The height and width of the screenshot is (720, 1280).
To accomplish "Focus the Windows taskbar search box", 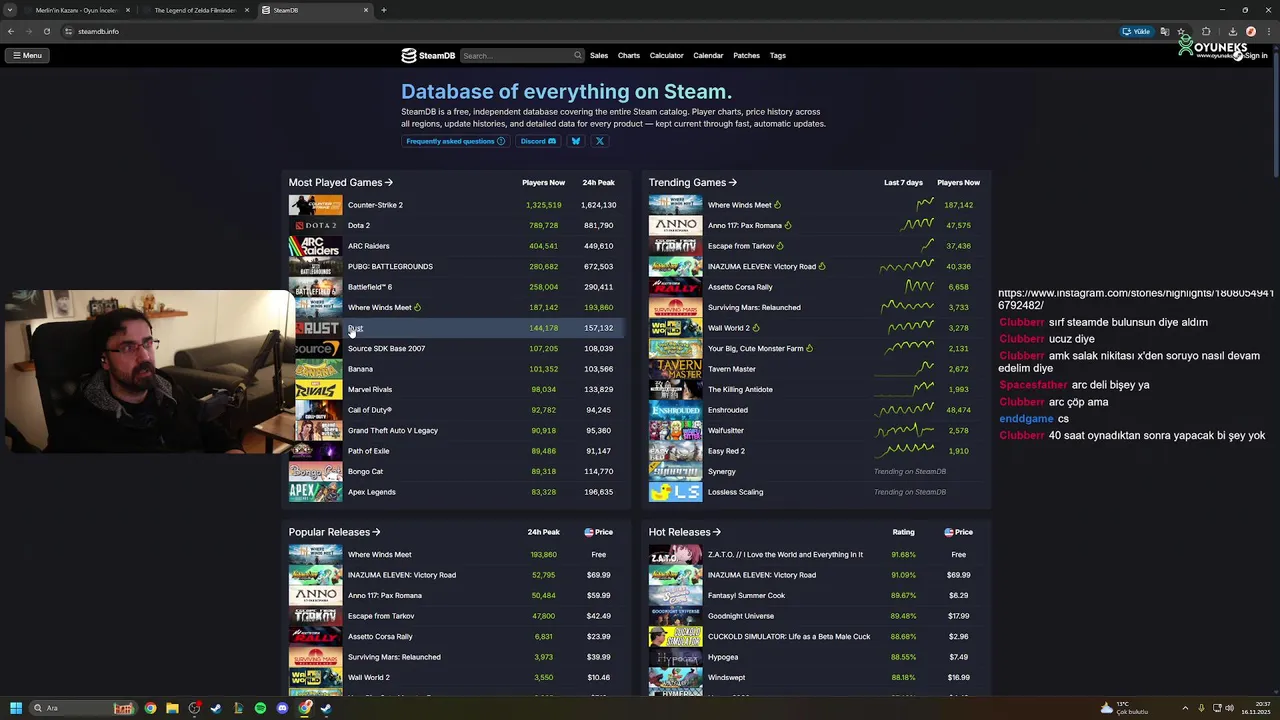I will (85, 708).
